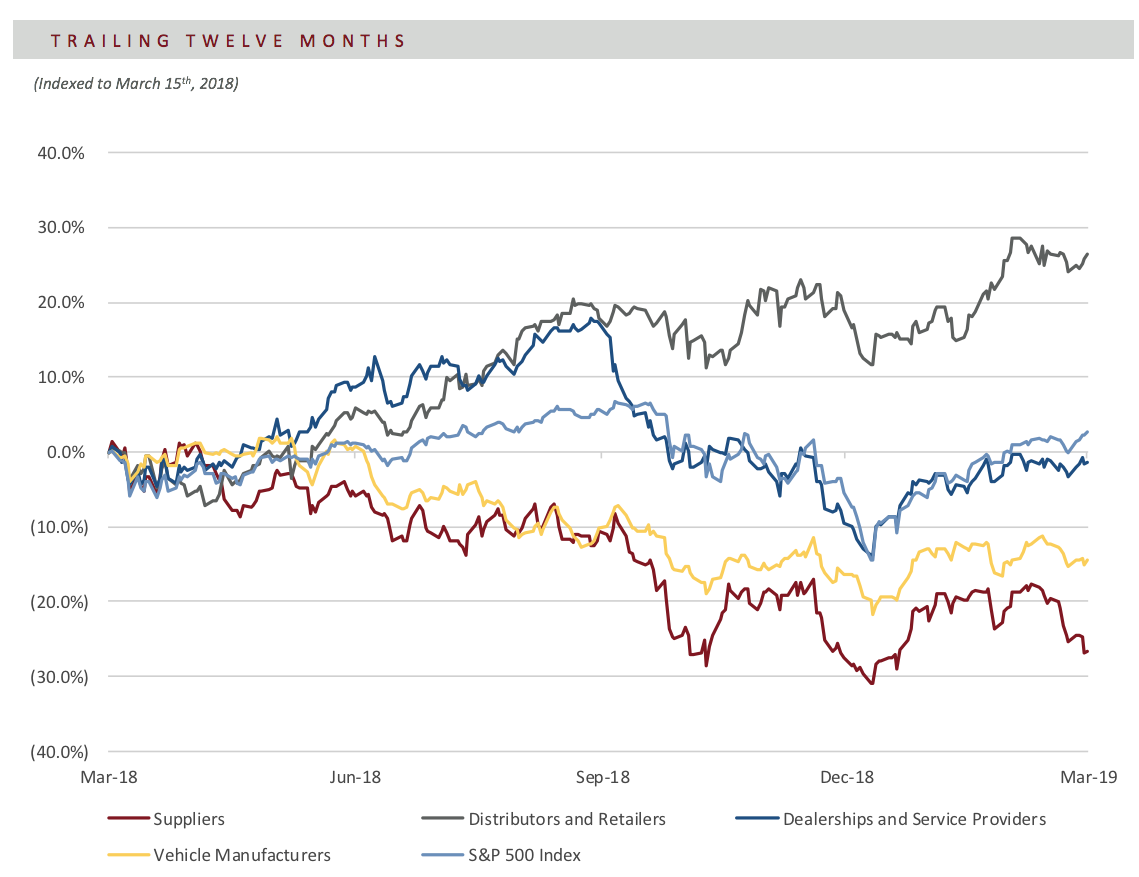Click the Jun-18 x-axis label
The image size is (1139, 877).
(354, 777)
